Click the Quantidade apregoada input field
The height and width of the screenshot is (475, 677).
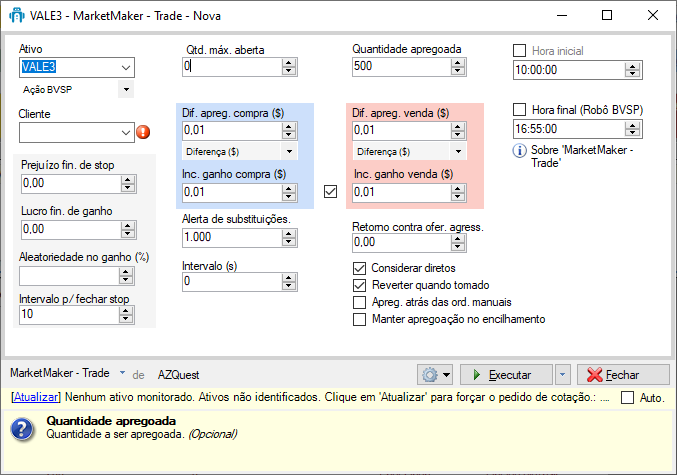tap(400, 67)
